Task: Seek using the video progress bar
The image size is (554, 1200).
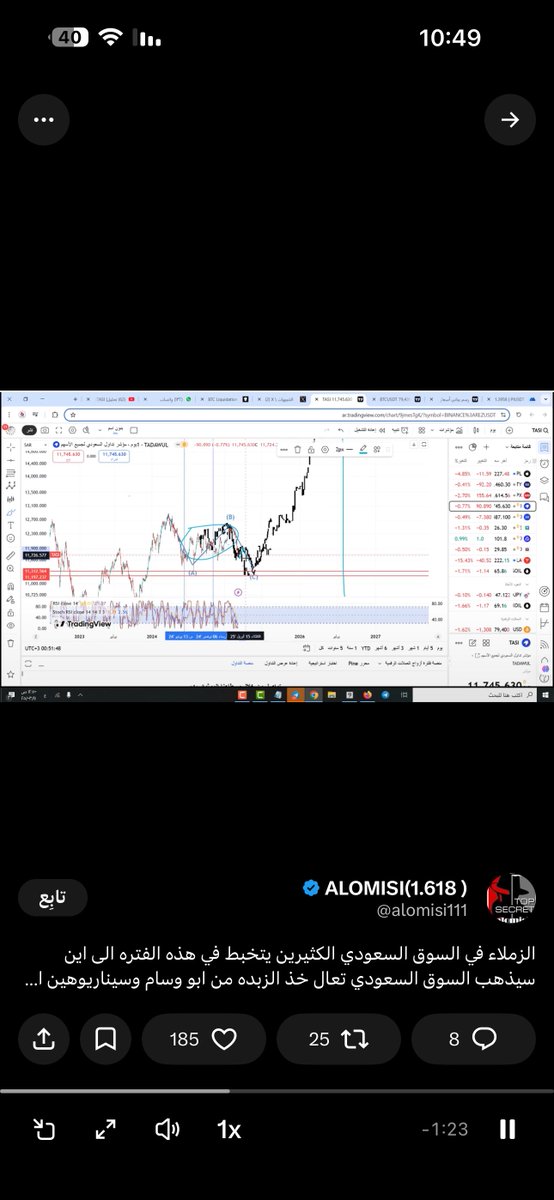Action: pos(277,1092)
